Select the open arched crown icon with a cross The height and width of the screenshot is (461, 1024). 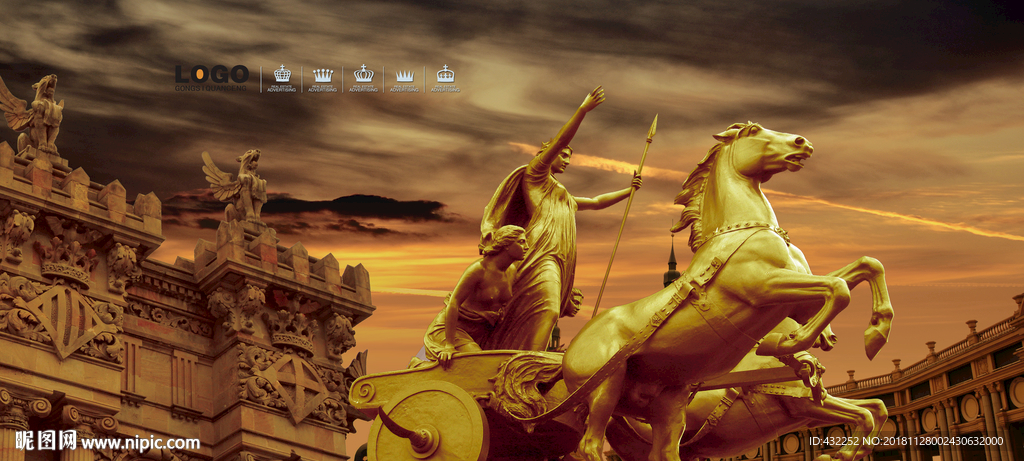click(x=364, y=72)
